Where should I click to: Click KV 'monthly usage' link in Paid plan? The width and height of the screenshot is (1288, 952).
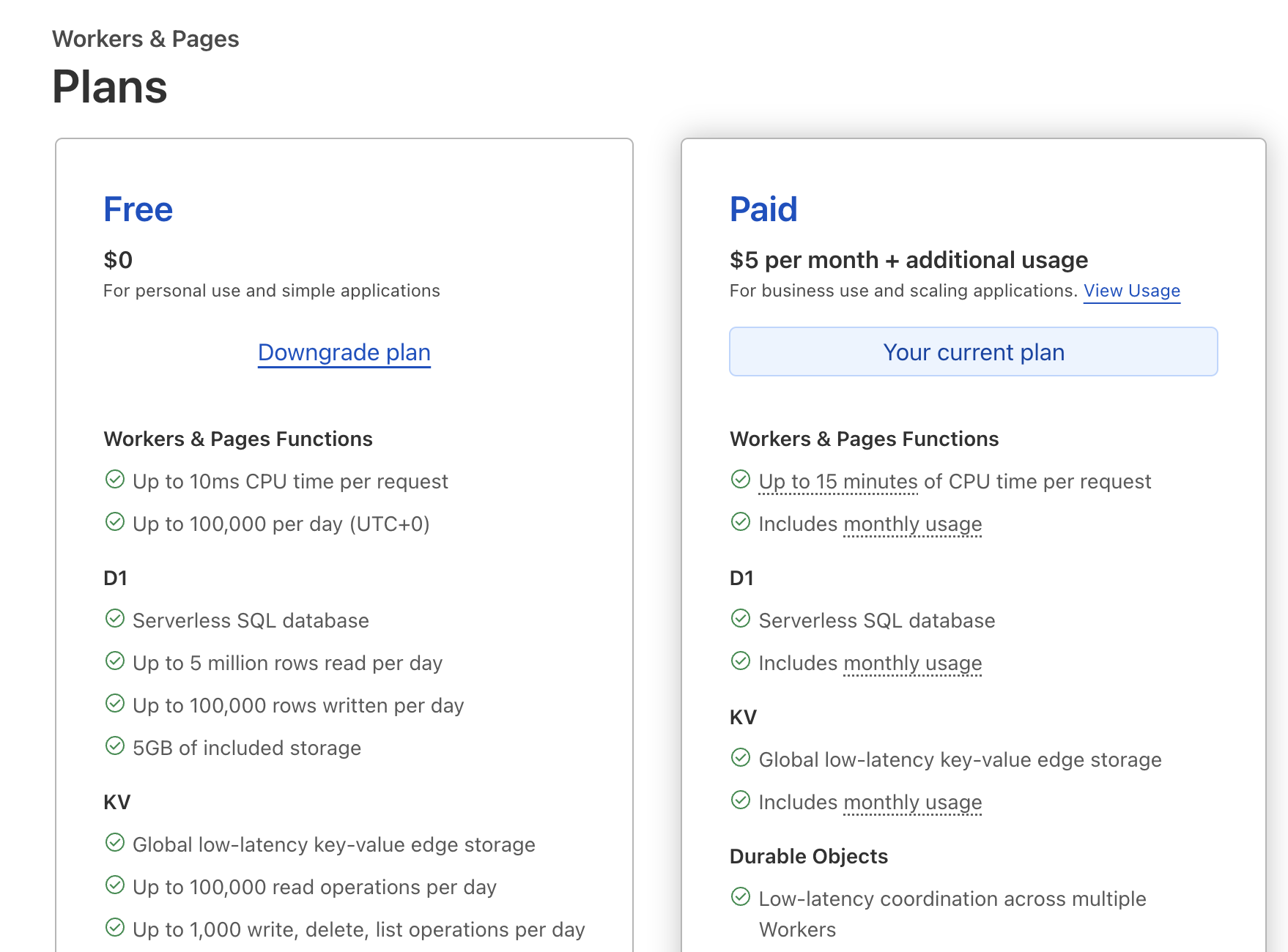coord(912,803)
